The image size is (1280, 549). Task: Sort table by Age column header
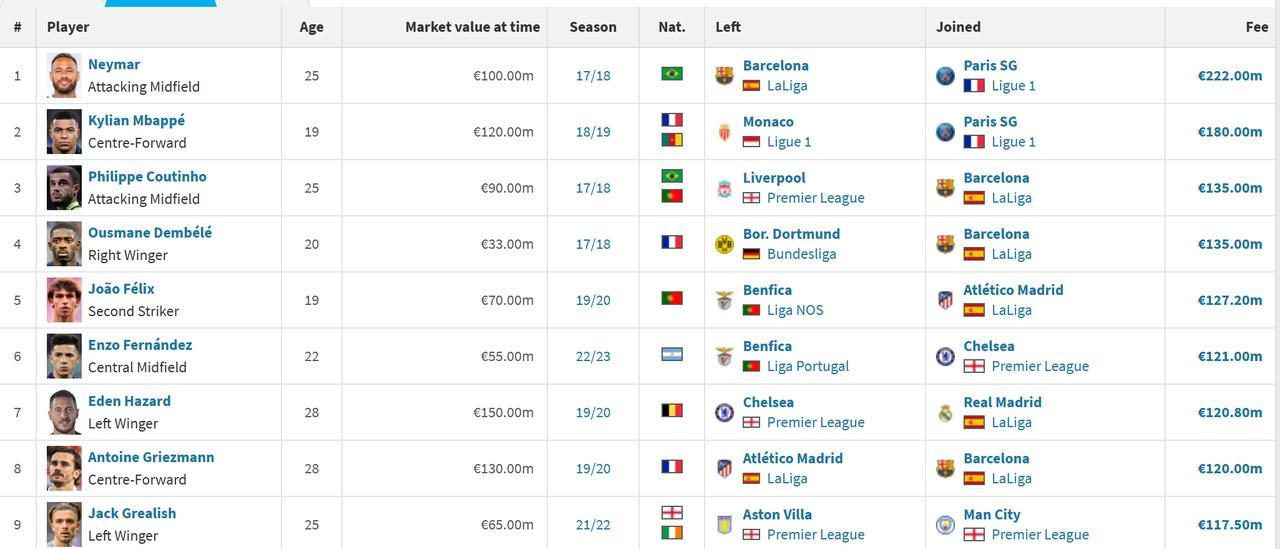(312, 27)
